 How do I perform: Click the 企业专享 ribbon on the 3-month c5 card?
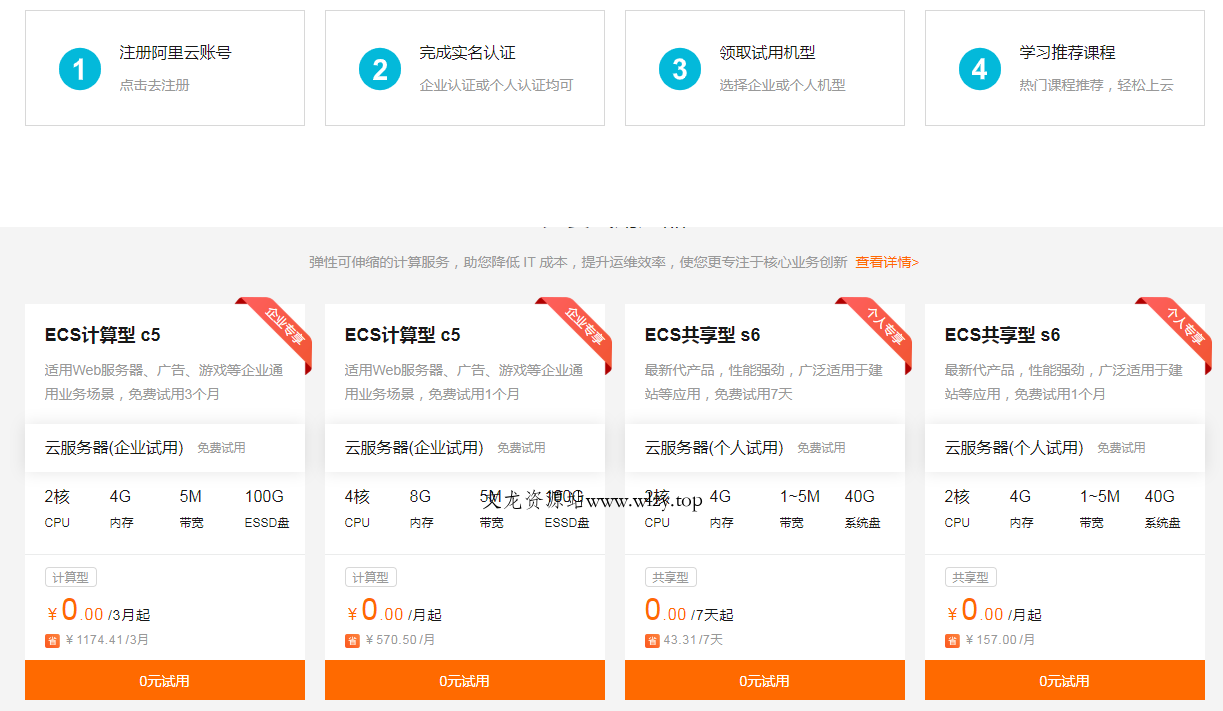click(x=281, y=327)
